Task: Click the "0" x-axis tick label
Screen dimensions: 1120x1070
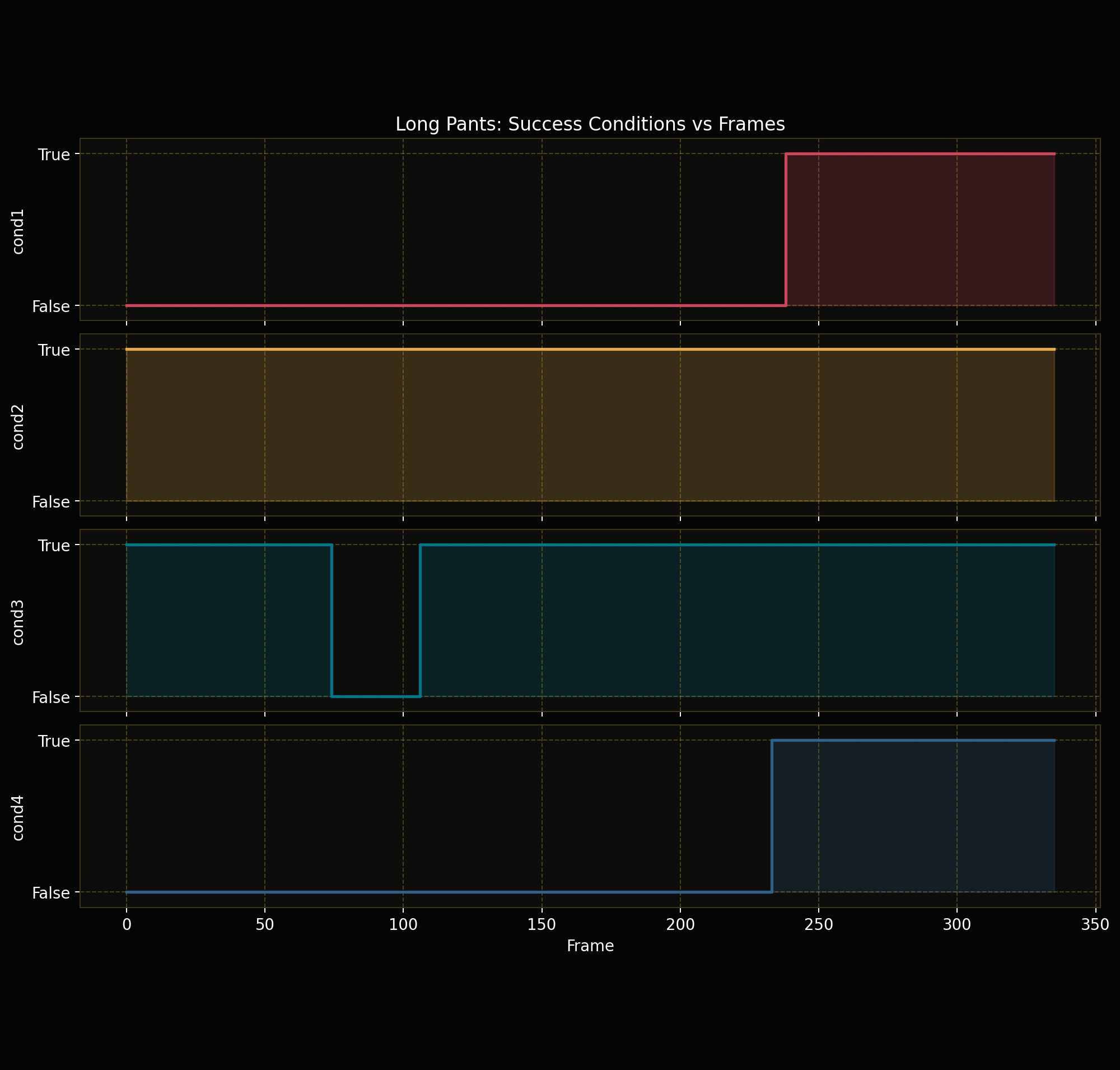Action: pos(127,924)
